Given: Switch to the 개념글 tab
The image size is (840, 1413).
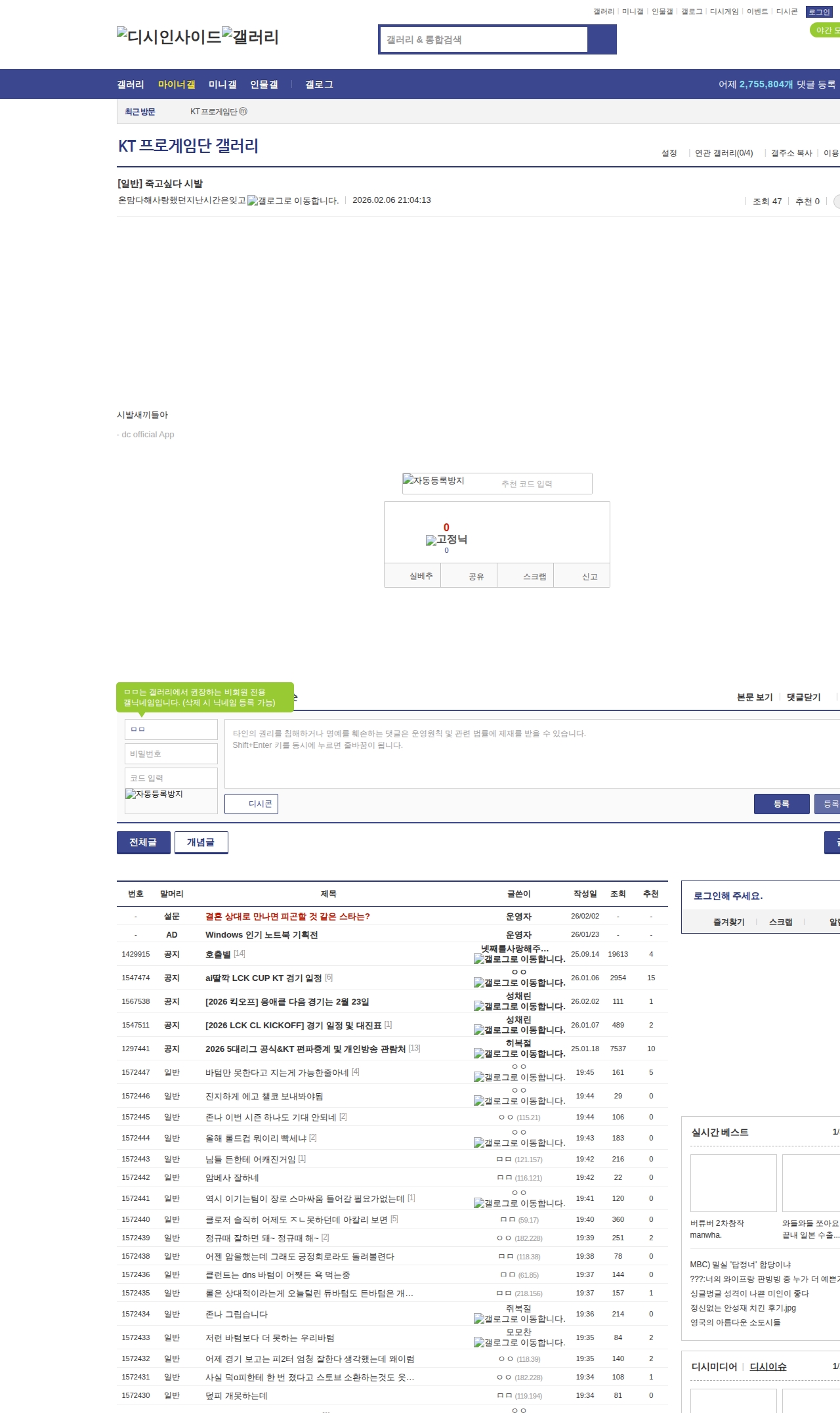Looking at the screenshot, I should coord(201,842).
